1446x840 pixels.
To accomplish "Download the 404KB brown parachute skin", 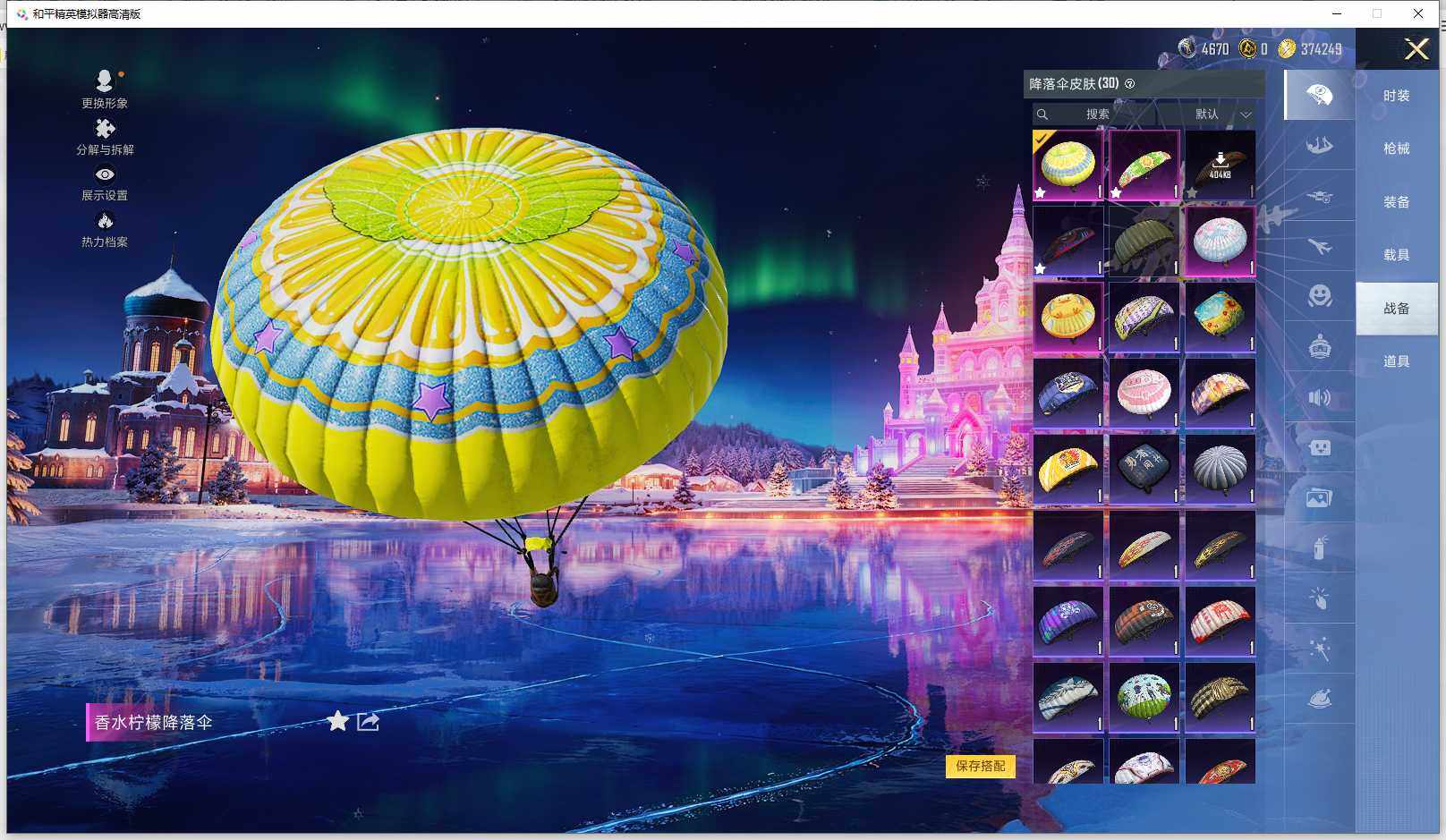I will point(1220,165).
